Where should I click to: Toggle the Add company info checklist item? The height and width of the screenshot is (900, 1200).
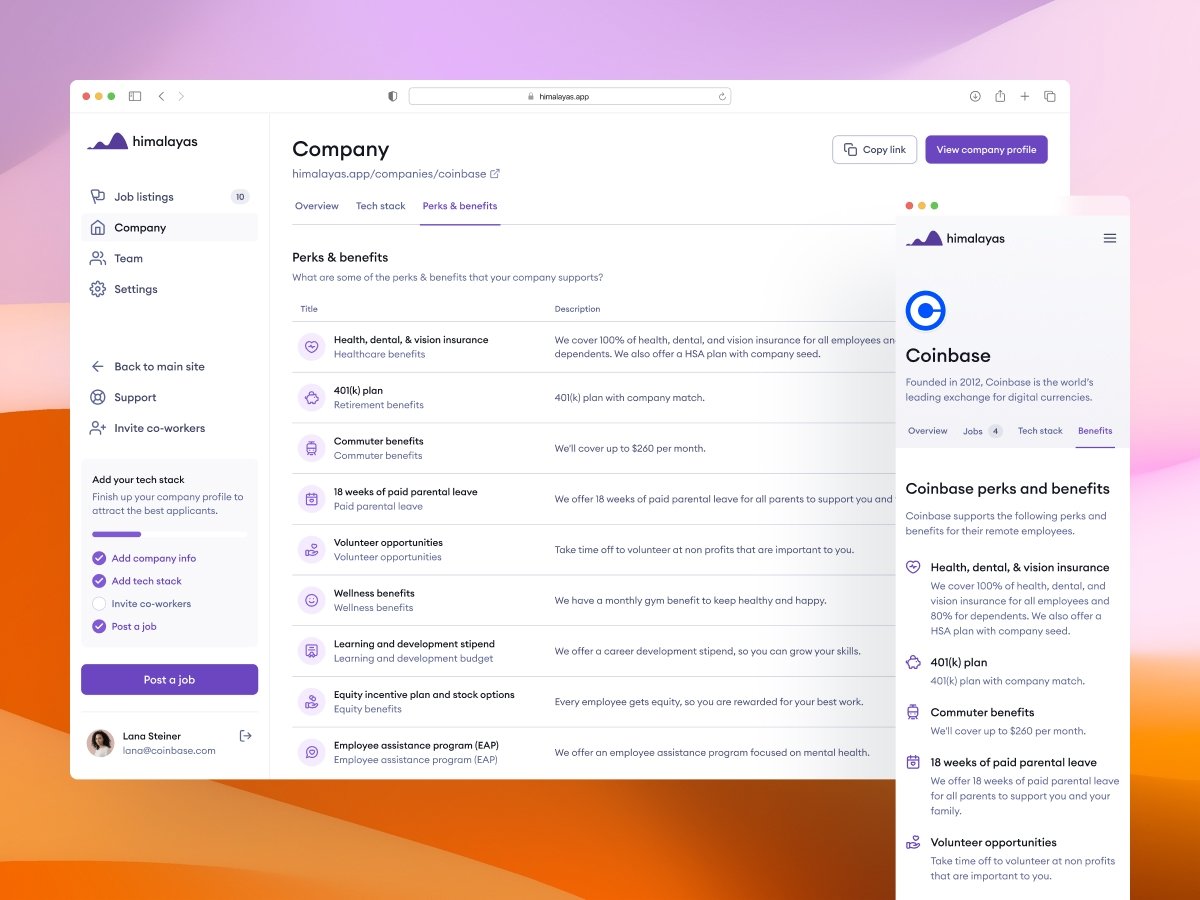[99, 558]
